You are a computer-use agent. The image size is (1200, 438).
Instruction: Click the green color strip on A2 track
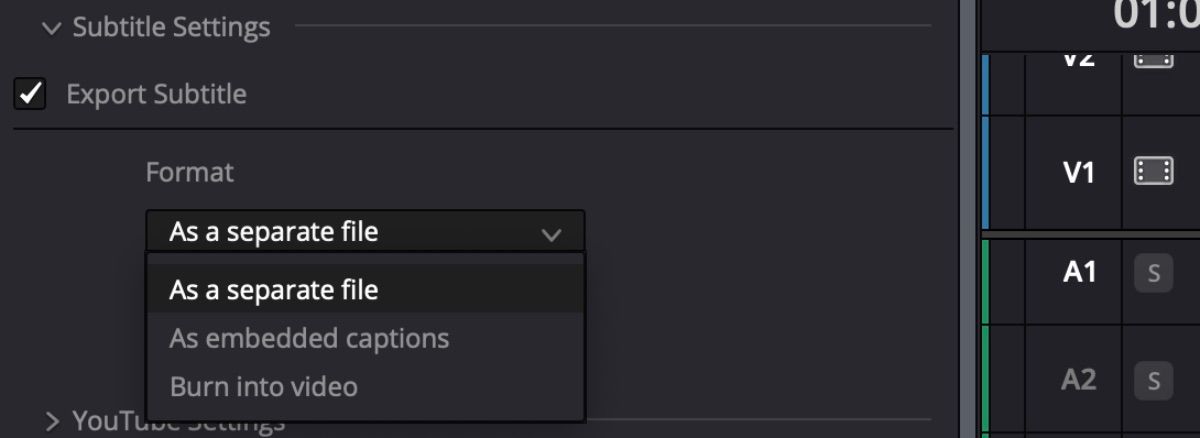(986, 380)
